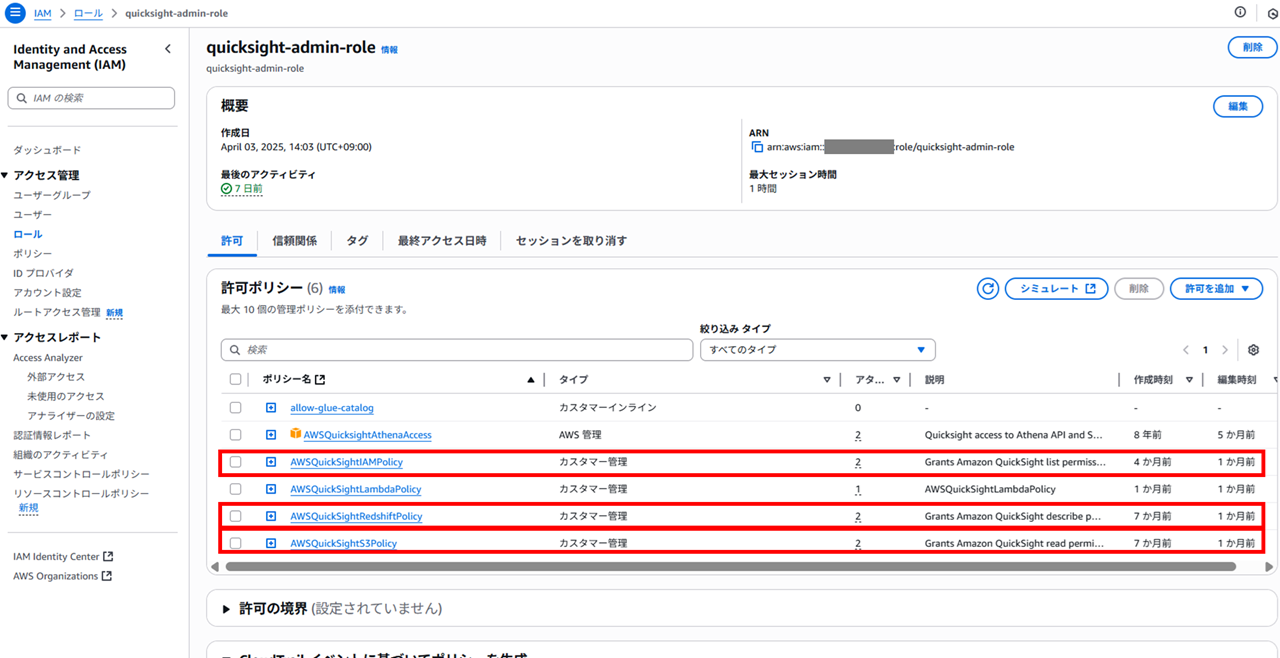Click the IAM search input field
Image resolution: width=1280 pixels, height=658 pixels.
[91, 98]
